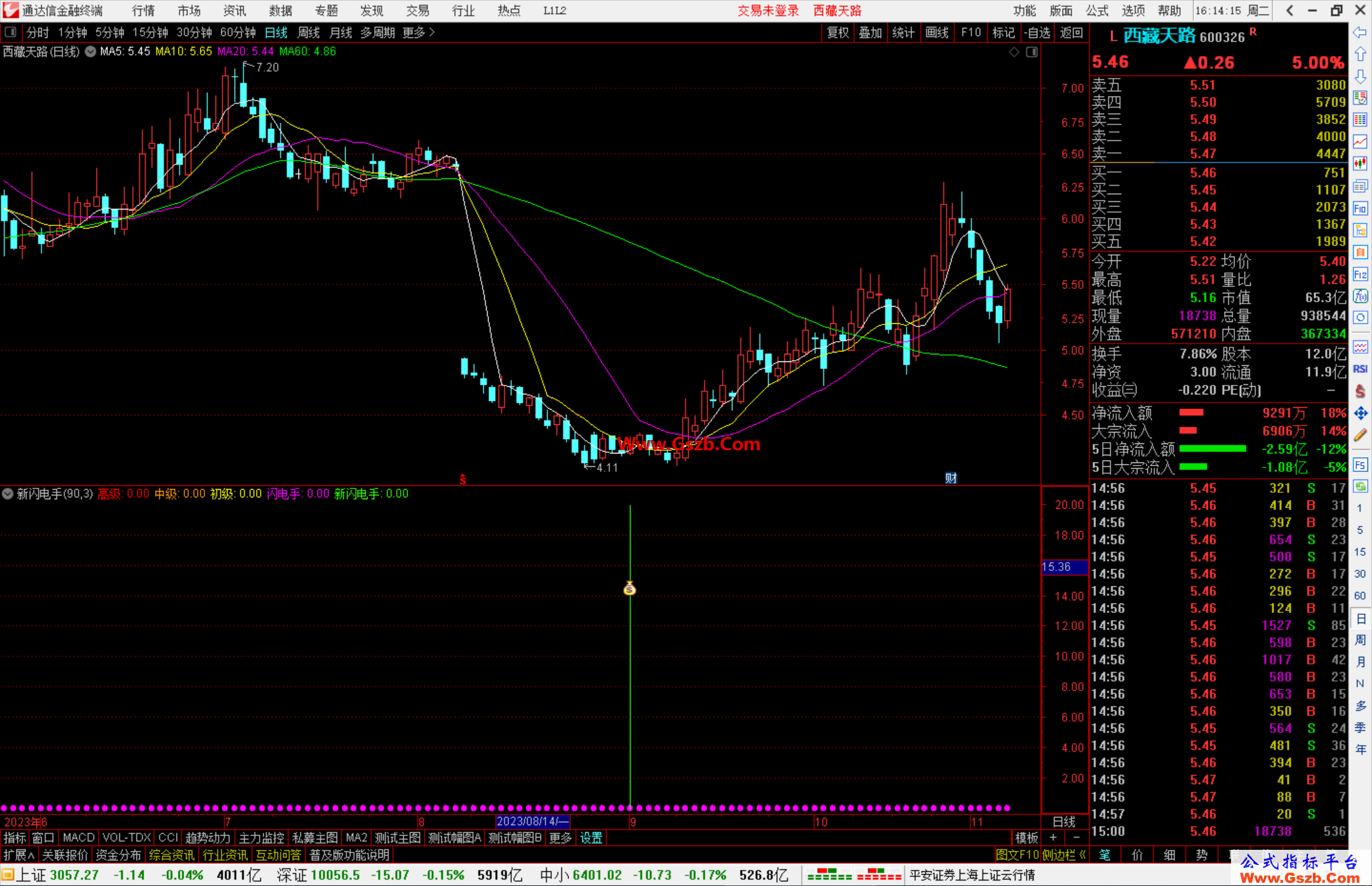The image size is (1372, 886).
Task: Click the 交易未登录 link
Action: click(x=769, y=11)
